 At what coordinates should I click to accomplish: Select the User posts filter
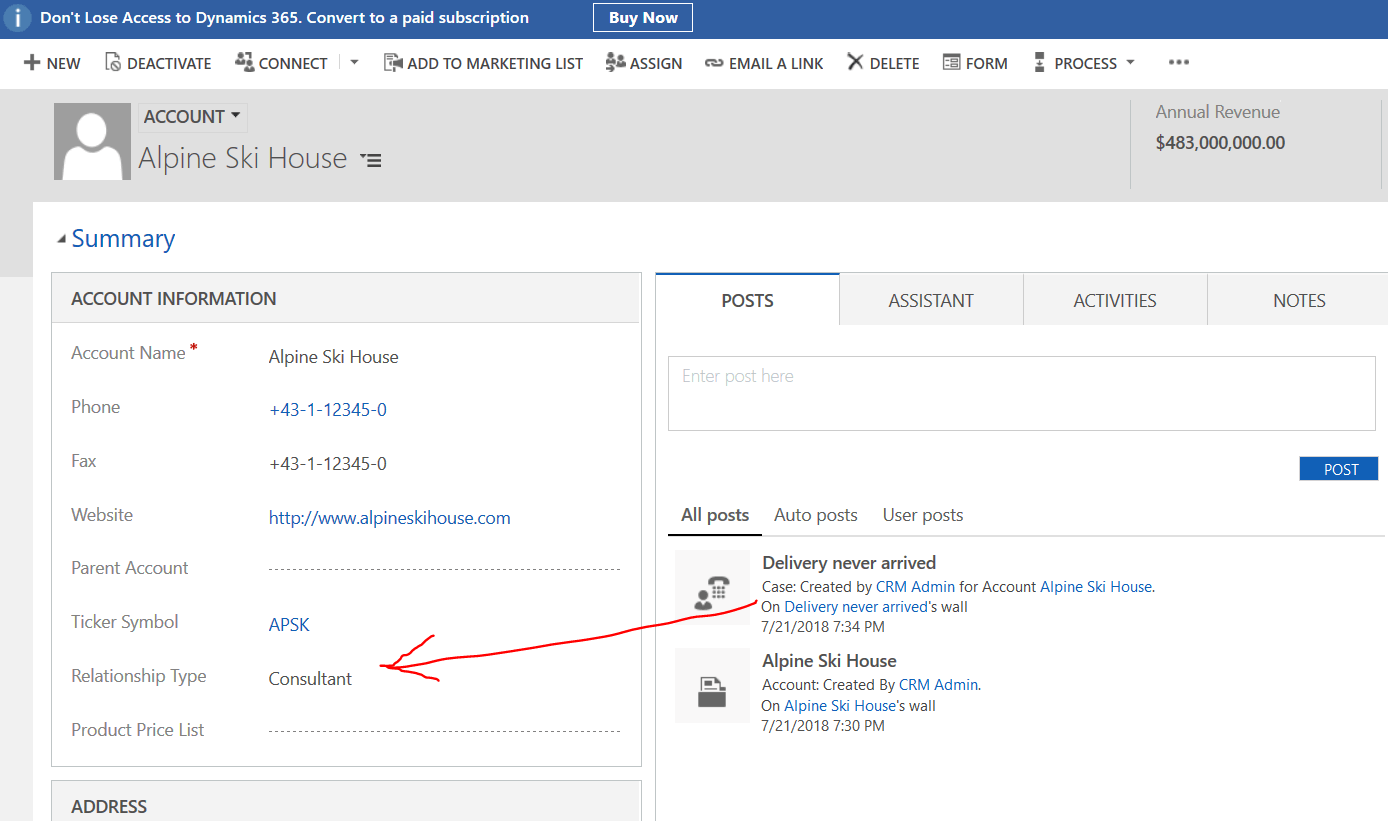click(923, 515)
